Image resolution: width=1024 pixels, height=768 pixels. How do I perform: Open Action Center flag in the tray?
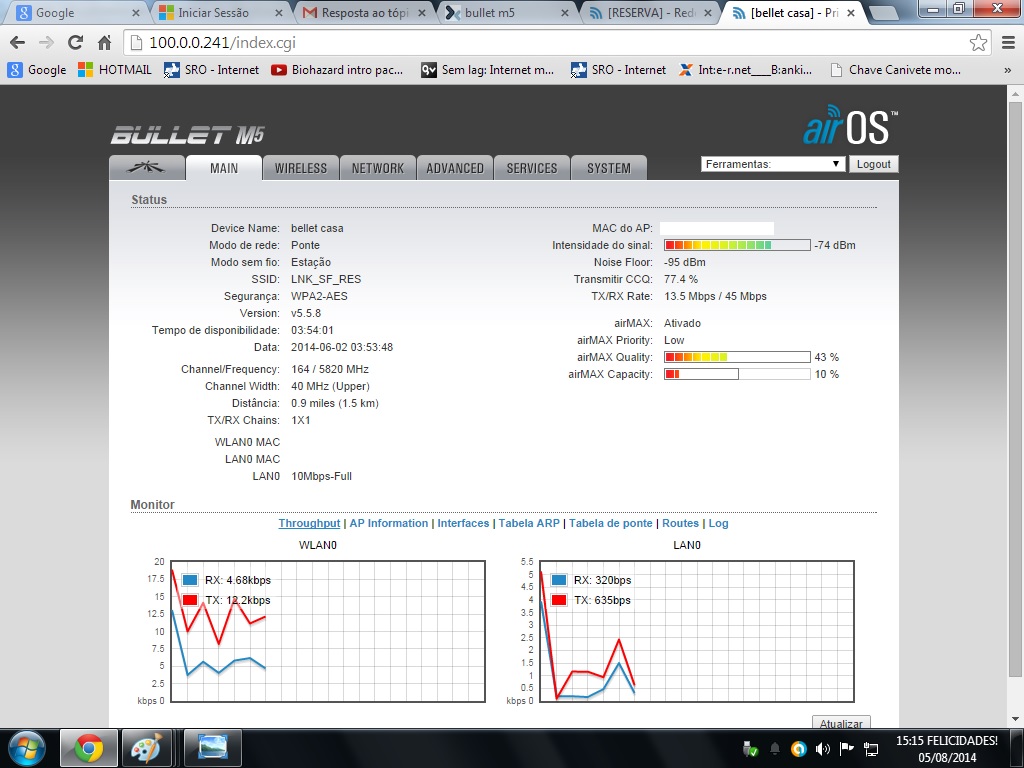[x=846, y=749]
